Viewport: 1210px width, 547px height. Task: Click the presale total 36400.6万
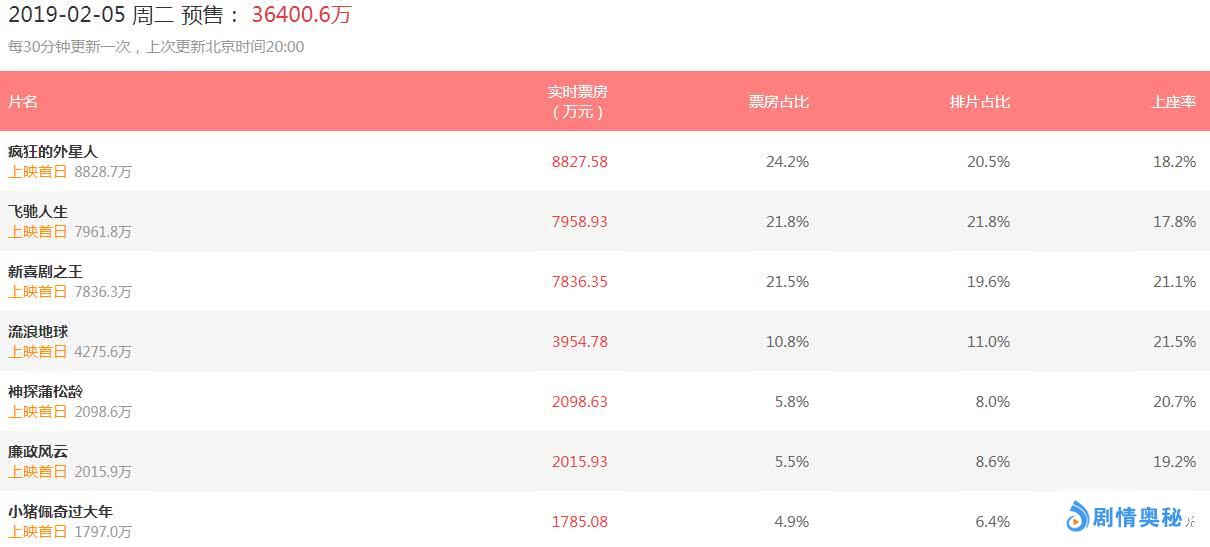click(301, 15)
